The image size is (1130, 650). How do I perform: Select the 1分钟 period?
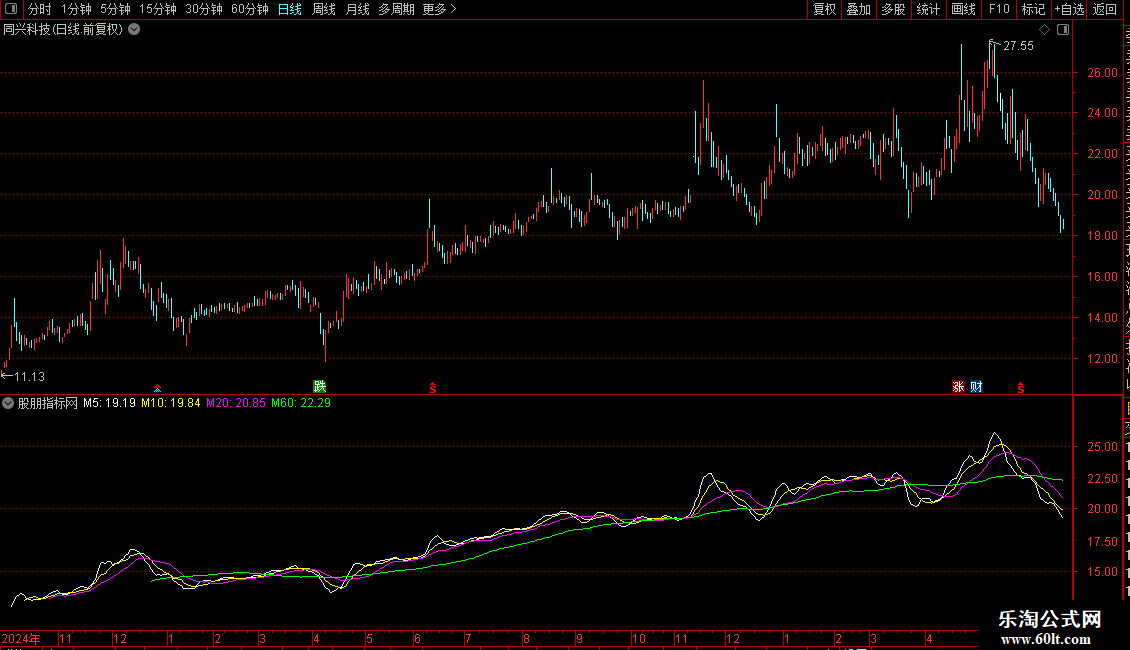[76, 9]
